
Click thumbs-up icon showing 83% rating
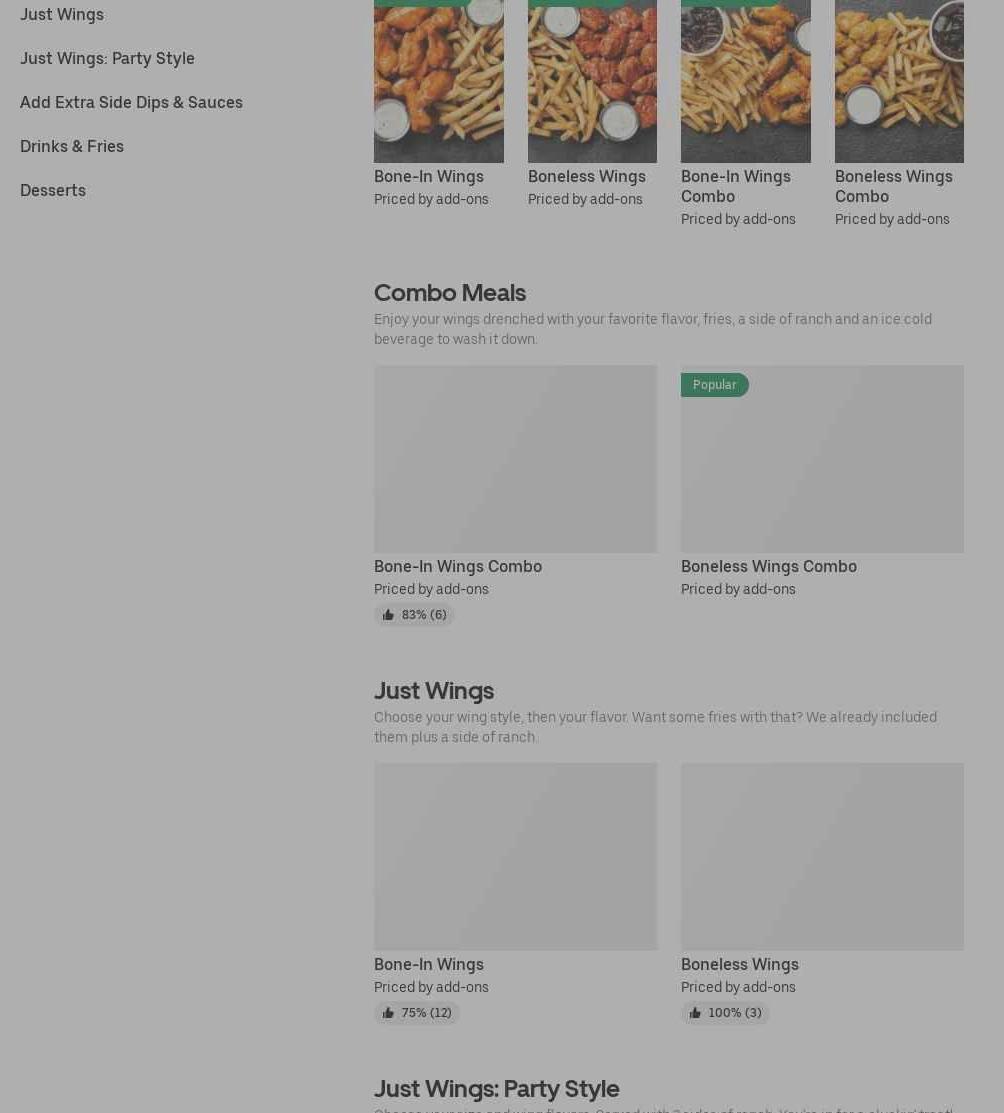click(388, 615)
